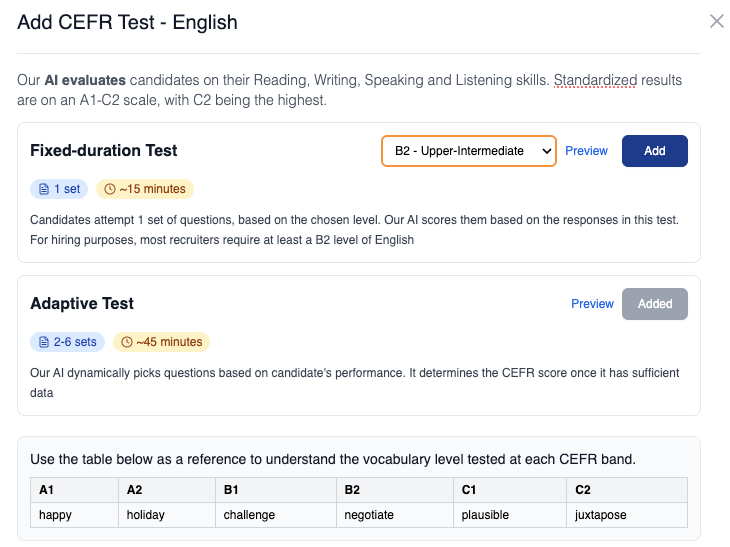Open the B2 - Upper-Intermediate level dropdown
The height and width of the screenshot is (547, 730).
coord(468,151)
